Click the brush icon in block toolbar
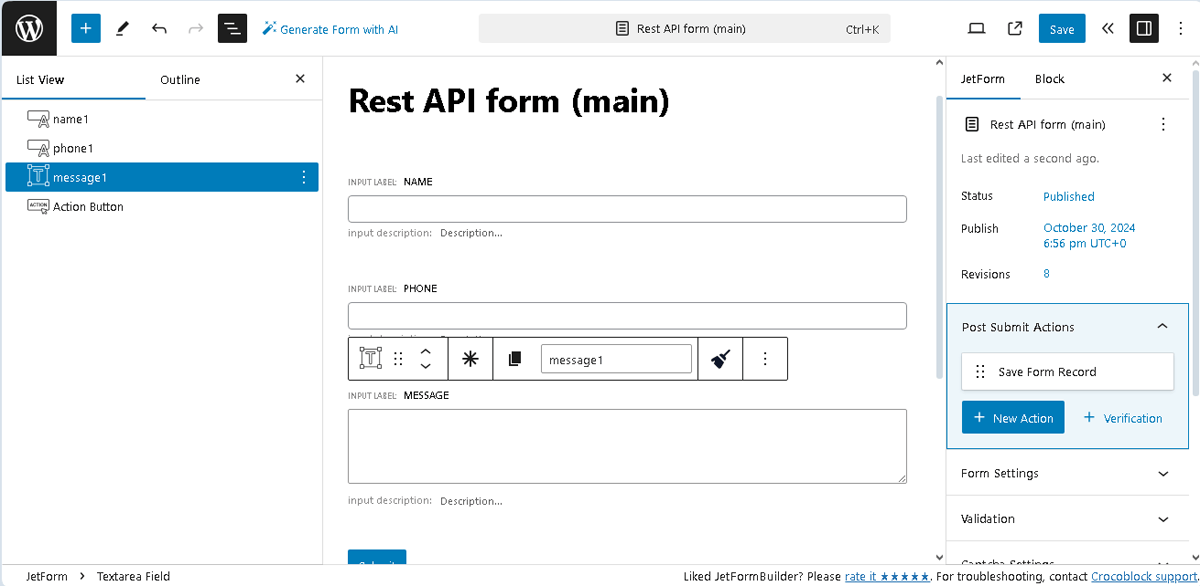1200x586 pixels. [x=720, y=359]
